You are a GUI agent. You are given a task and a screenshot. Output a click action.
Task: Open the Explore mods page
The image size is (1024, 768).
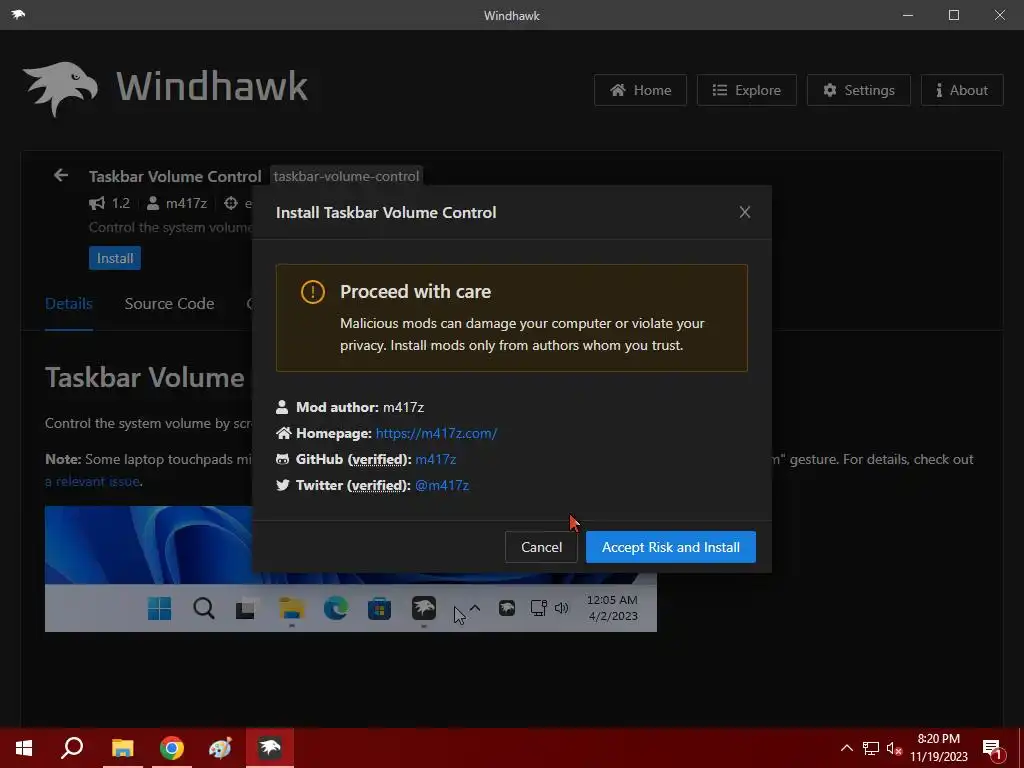coord(746,90)
